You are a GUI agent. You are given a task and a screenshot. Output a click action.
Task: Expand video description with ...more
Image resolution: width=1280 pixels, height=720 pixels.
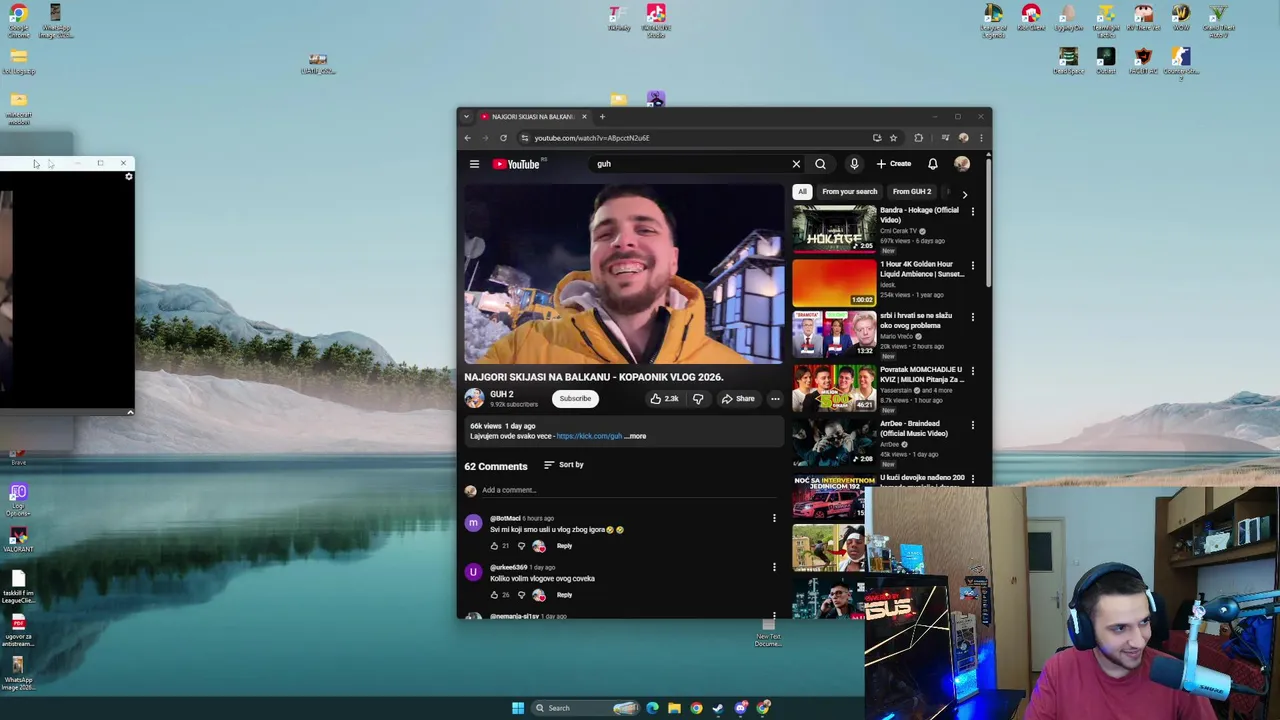pyautogui.click(x=636, y=436)
